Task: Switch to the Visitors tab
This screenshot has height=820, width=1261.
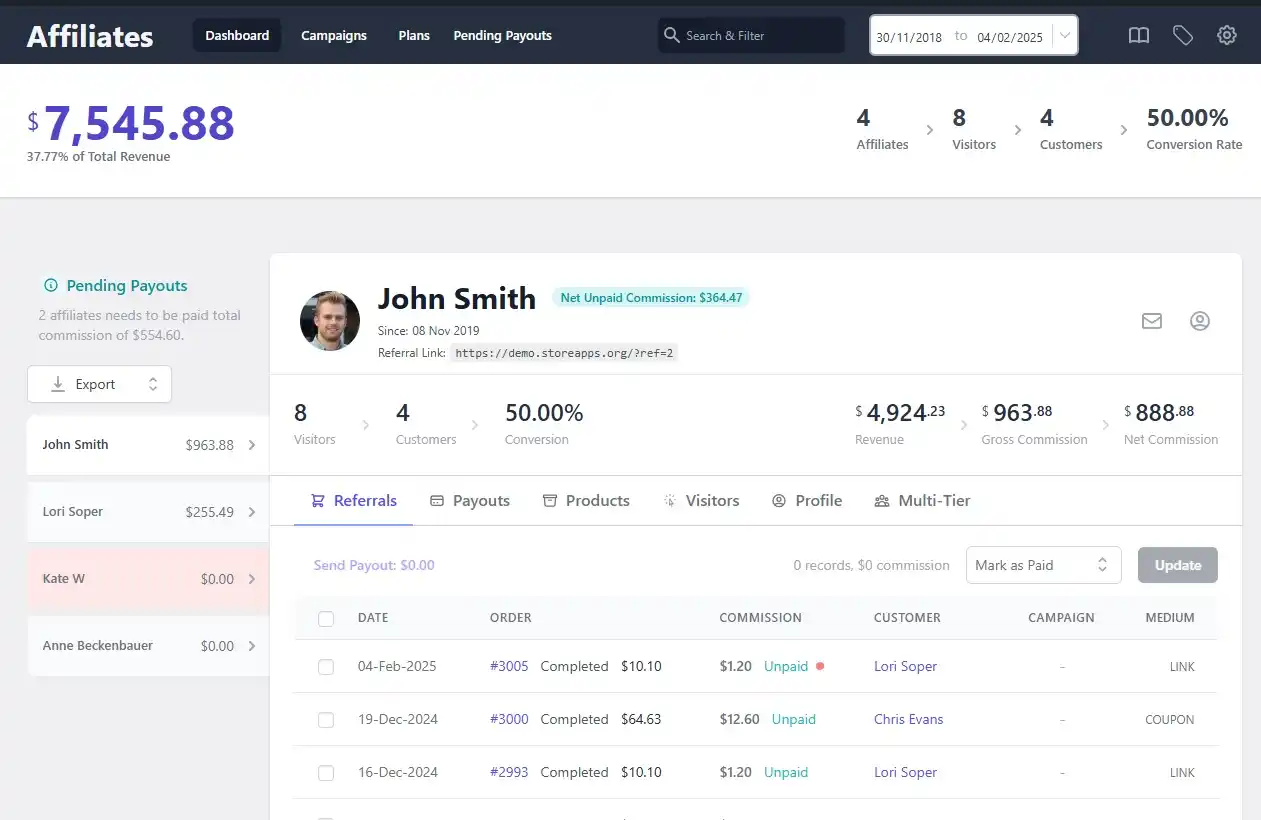Action: coord(701,500)
